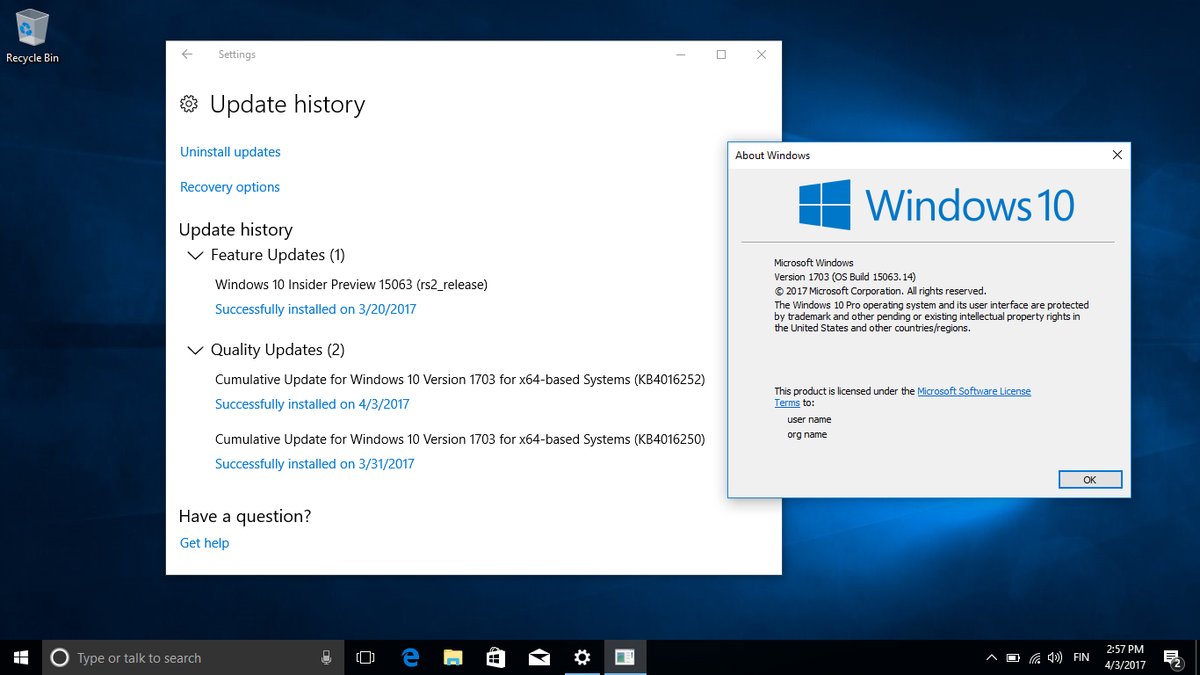Click the gear icon beside Update history
The image size is (1200, 675).
click(x=189, y=104)
